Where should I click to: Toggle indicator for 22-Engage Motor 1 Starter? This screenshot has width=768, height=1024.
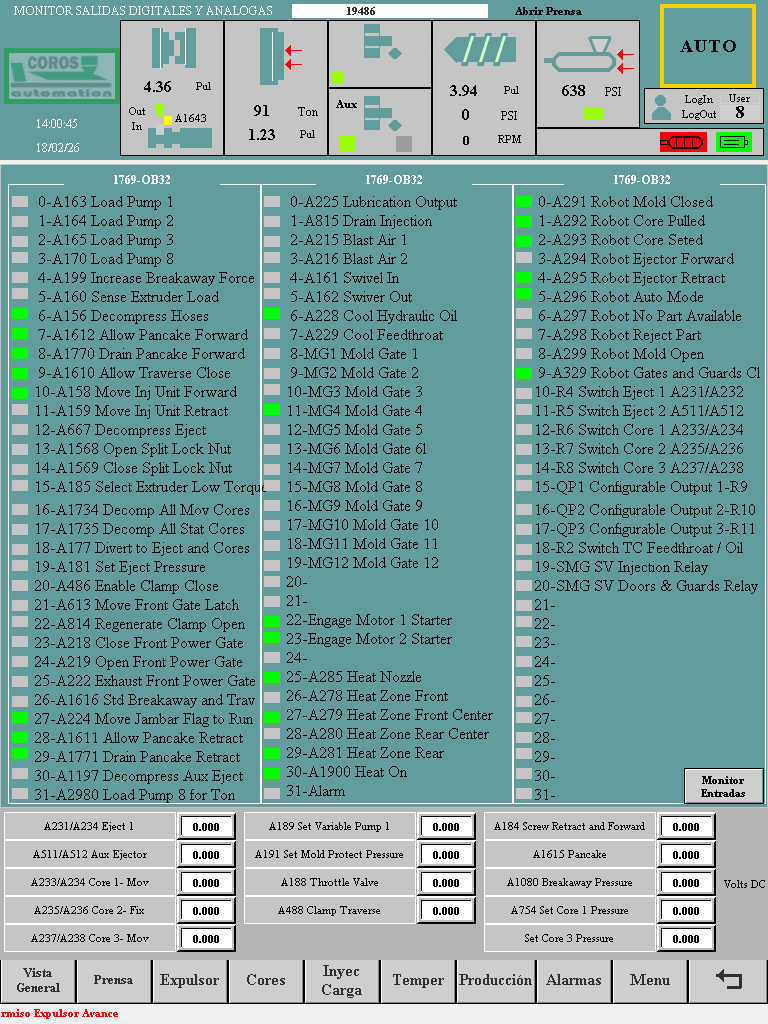click(272, 621)
